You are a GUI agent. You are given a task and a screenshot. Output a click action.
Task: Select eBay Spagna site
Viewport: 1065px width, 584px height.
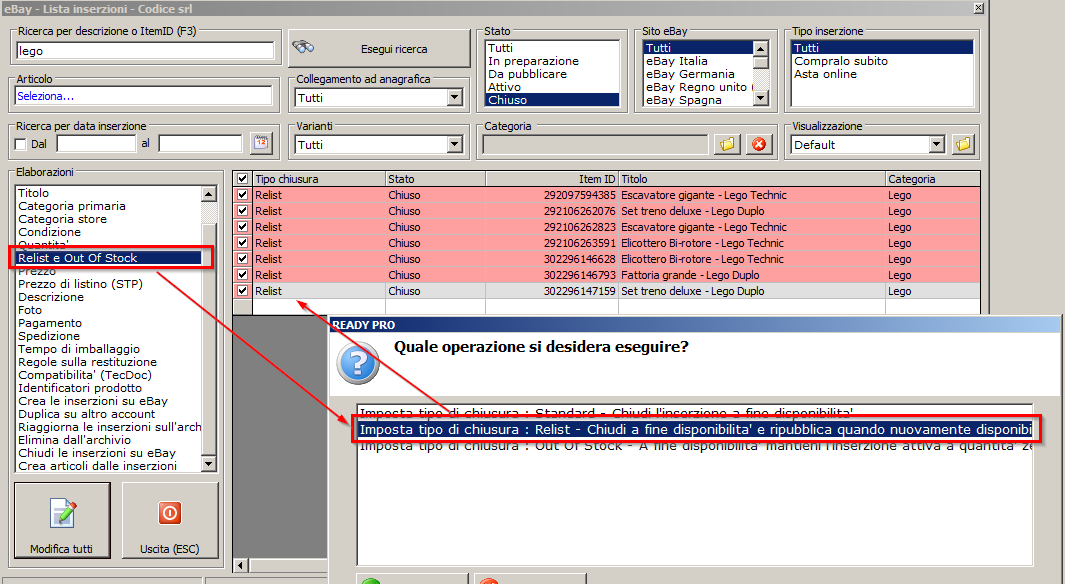click(x=698, y=100)
